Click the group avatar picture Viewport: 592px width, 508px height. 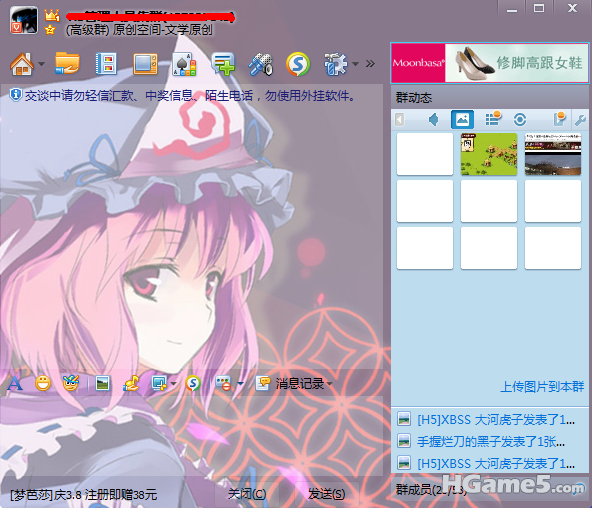pos(24,21)
